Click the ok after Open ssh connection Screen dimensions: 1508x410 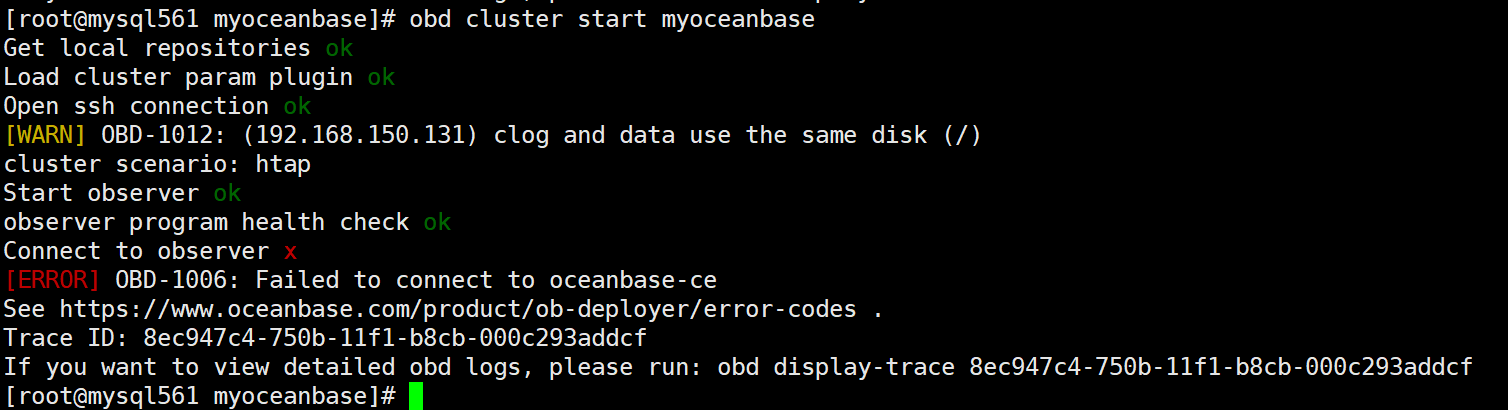[x=297, y=106]
